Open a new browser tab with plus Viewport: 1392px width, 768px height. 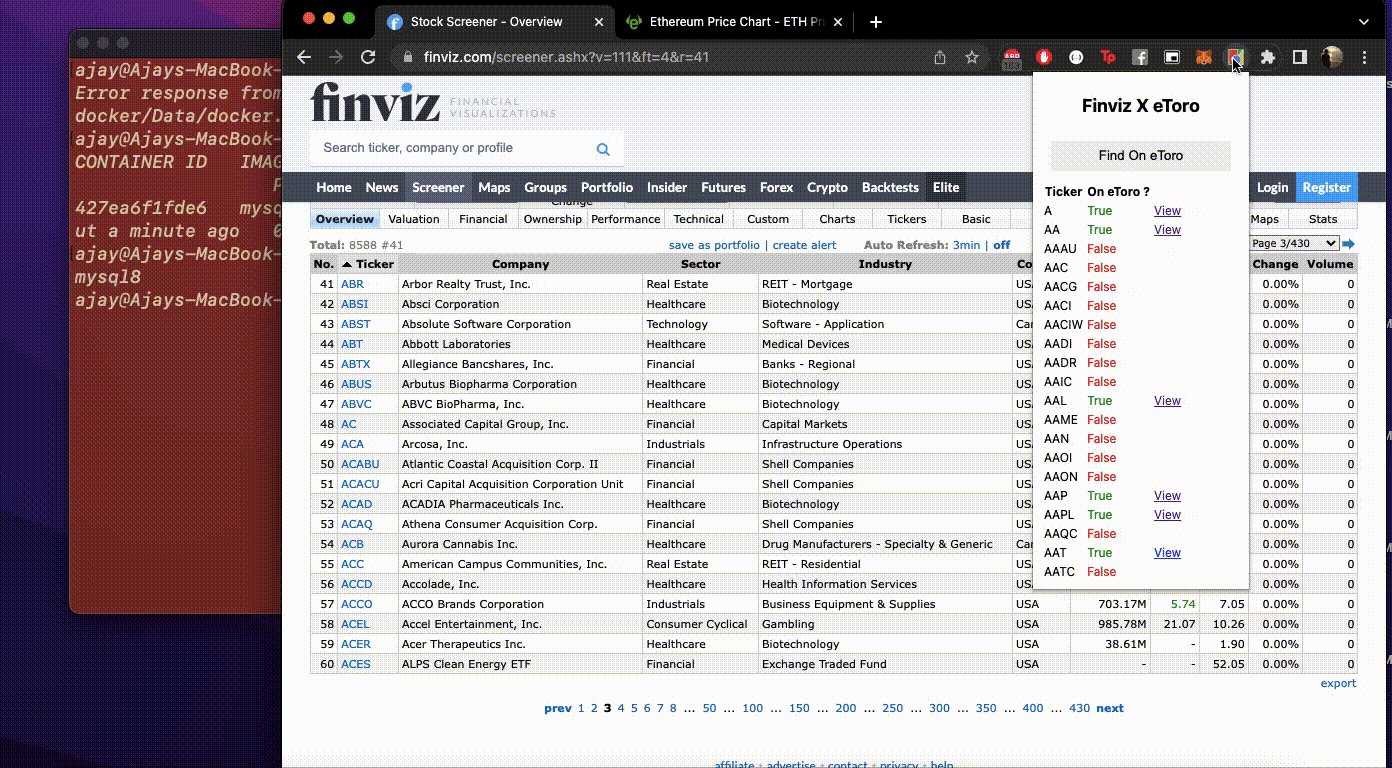pyautogui.click(x=876, y=22)
